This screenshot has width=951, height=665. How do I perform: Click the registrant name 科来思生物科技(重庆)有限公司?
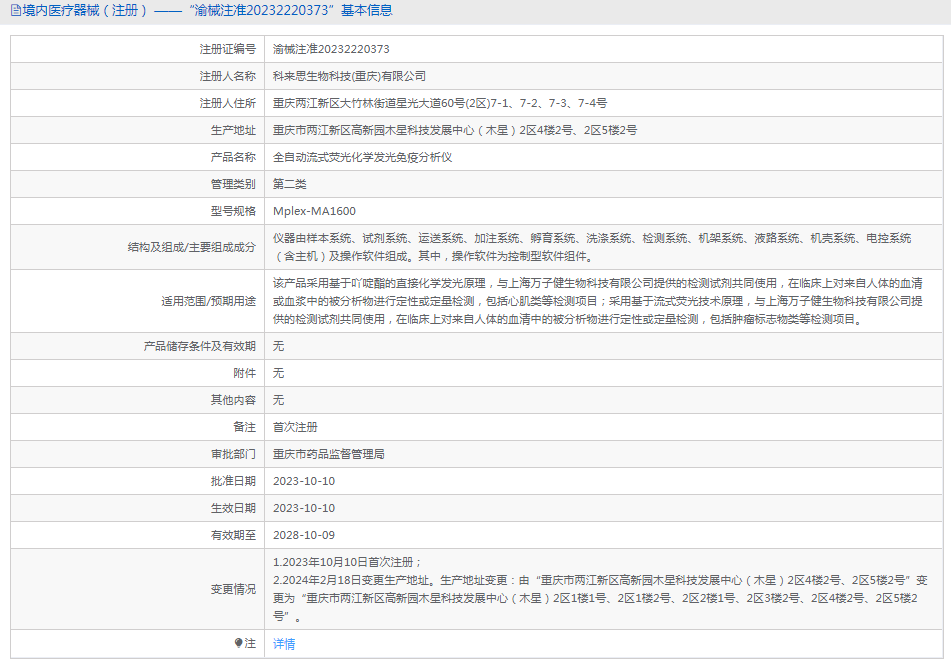coord(349,76)
